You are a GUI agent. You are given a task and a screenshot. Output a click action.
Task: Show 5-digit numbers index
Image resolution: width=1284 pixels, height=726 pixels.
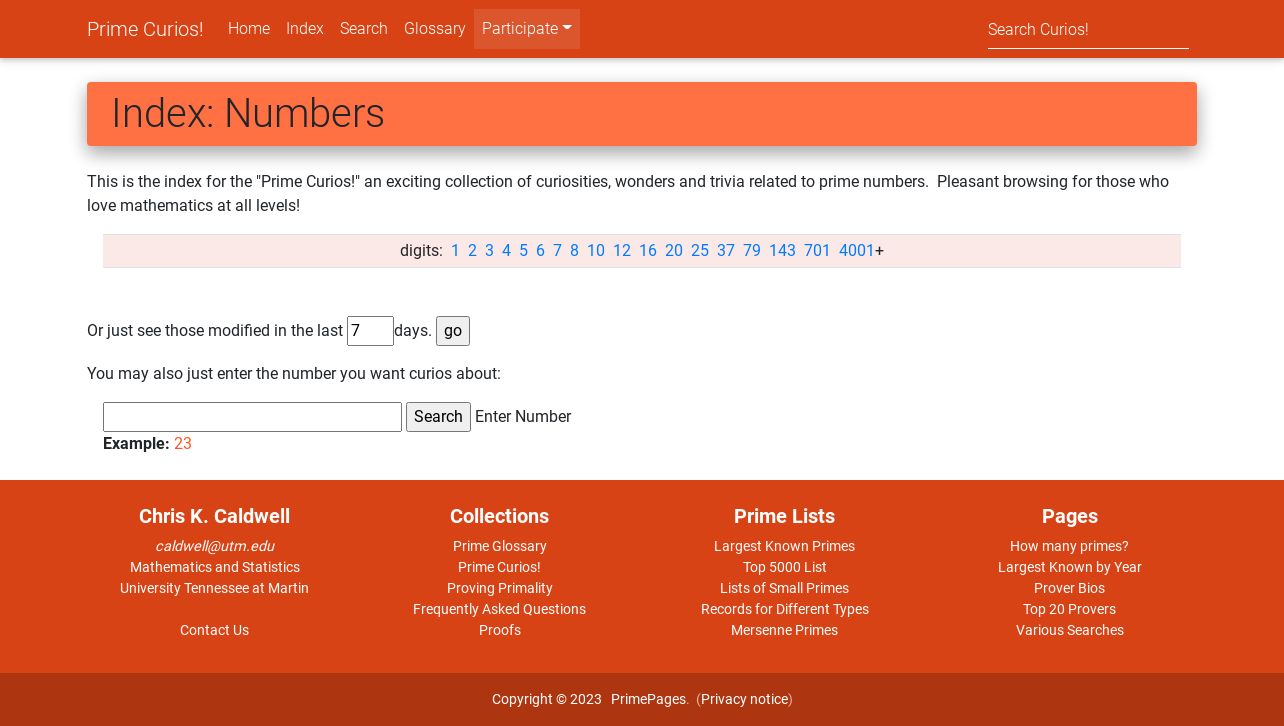[523, 251]
